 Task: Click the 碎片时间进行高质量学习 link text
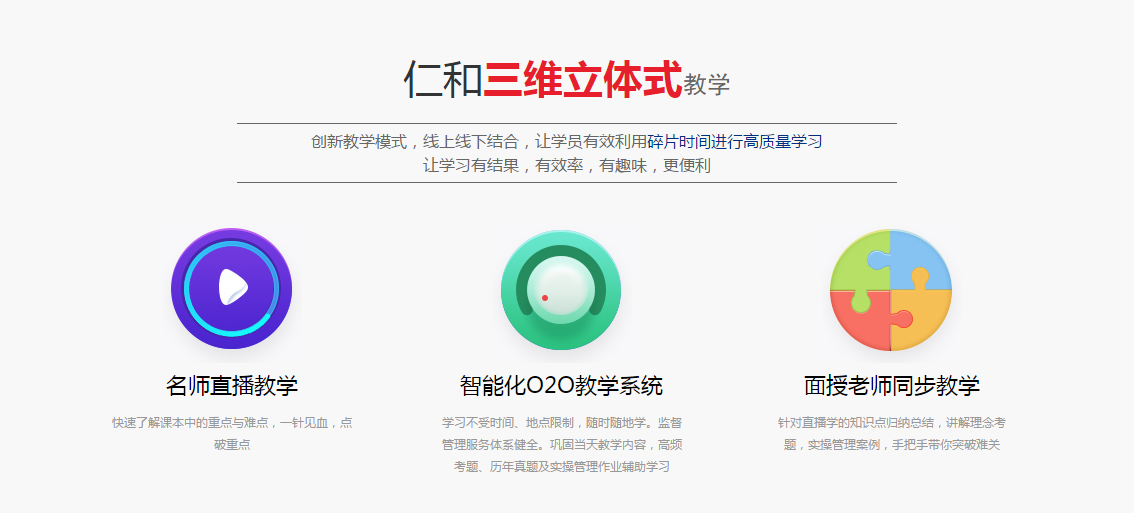735,142
